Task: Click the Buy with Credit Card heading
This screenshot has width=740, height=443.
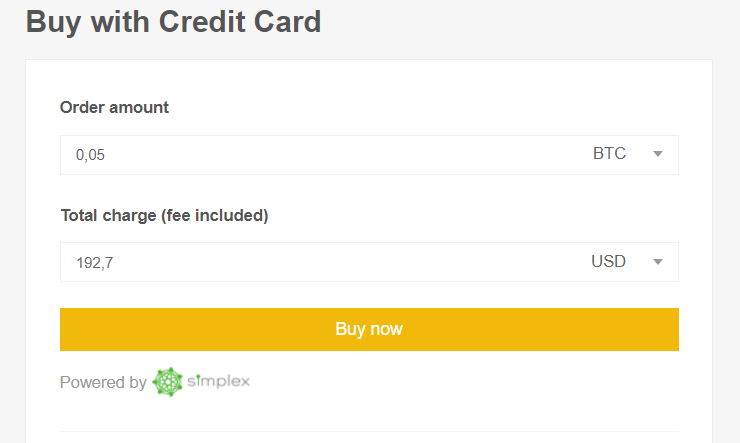Action: (173, 22)
